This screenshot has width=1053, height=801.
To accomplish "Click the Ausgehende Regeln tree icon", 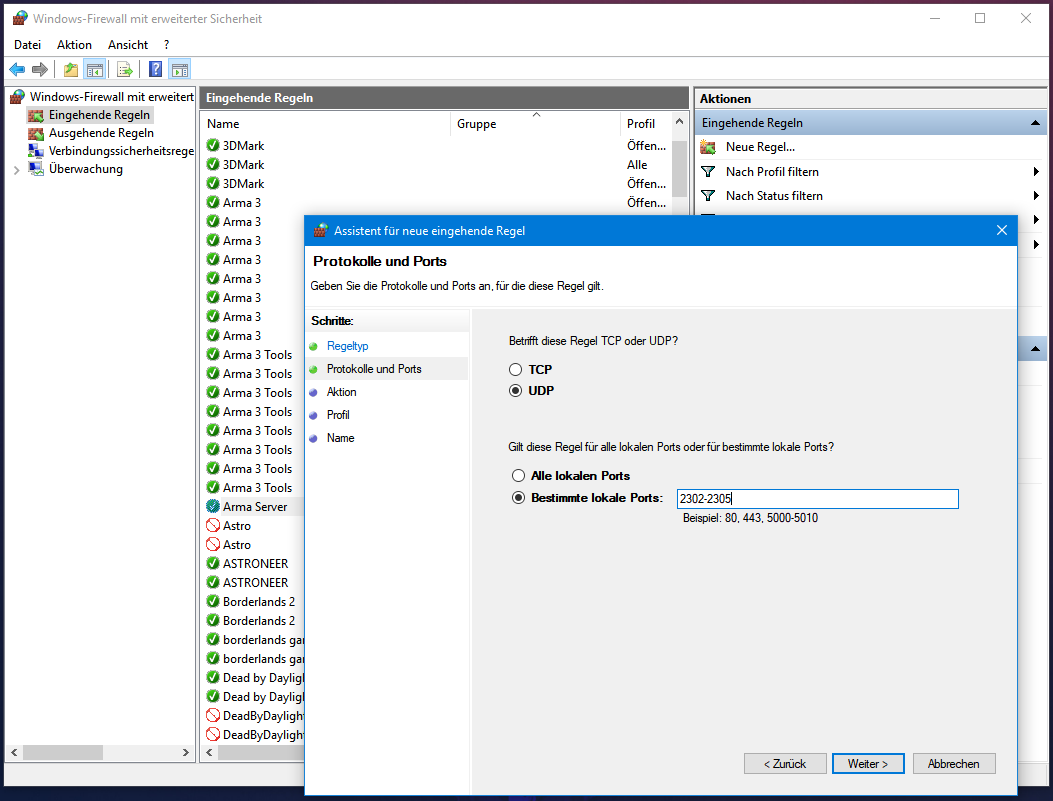I will click(36, 133).
